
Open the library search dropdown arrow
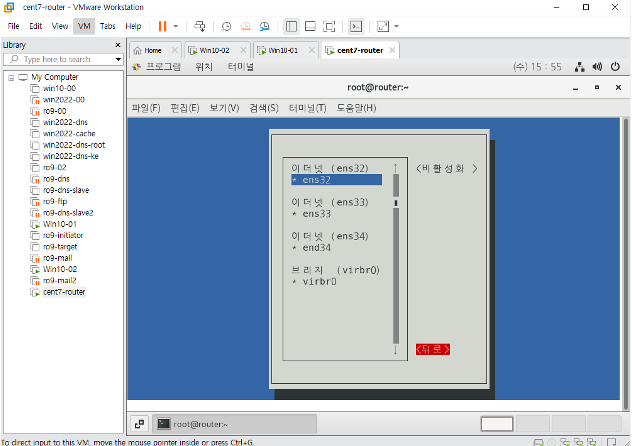coord(118,59)
